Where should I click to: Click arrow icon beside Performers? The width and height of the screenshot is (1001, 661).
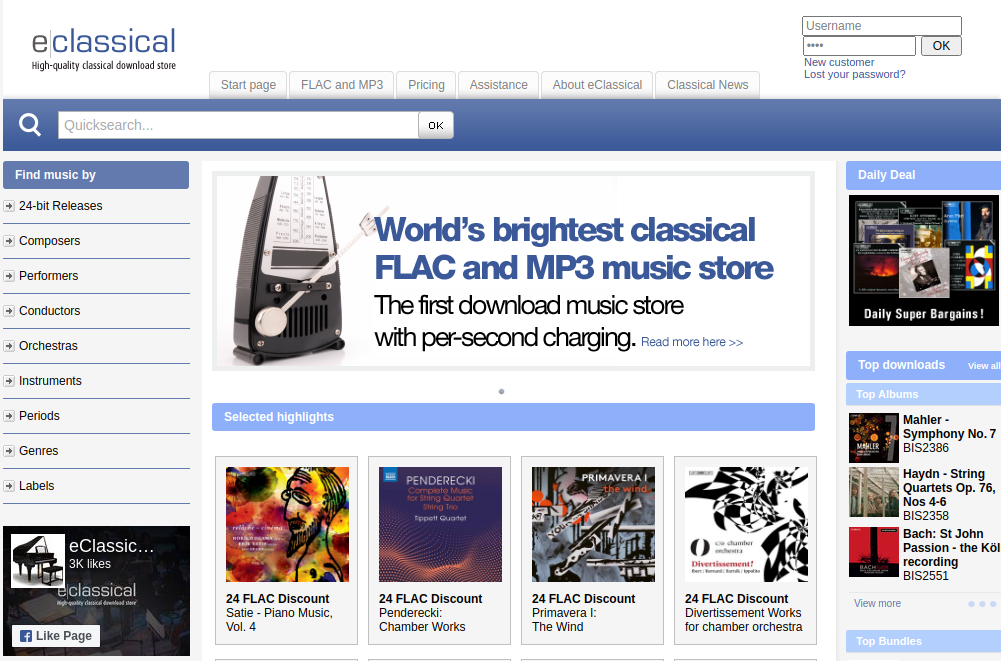click(x=9, y=277)
